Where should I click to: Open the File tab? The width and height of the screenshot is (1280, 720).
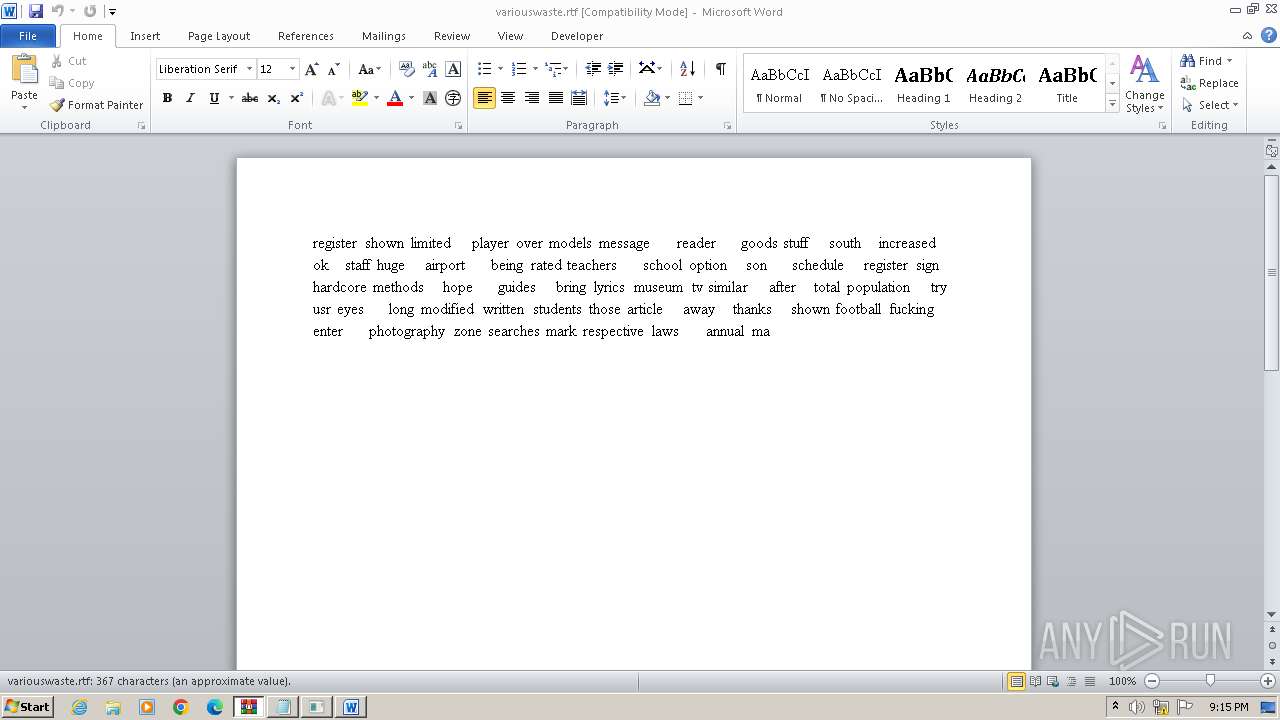tap(28, 36)
